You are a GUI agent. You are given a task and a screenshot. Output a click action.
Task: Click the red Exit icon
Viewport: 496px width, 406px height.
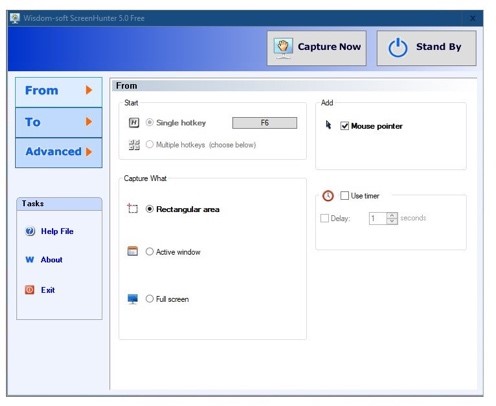click(30, 290)
